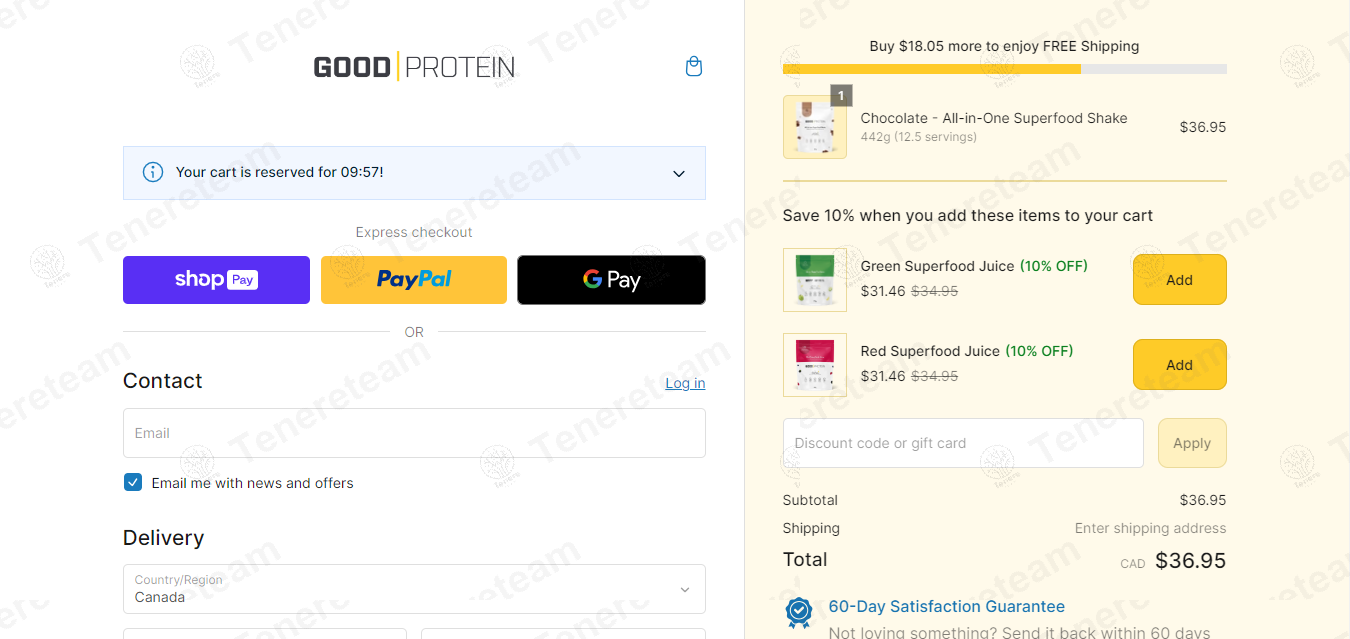This screenshot has height=639, width=1350.
Task: Click the free shipping progress bar
Action: [1005, 69]
